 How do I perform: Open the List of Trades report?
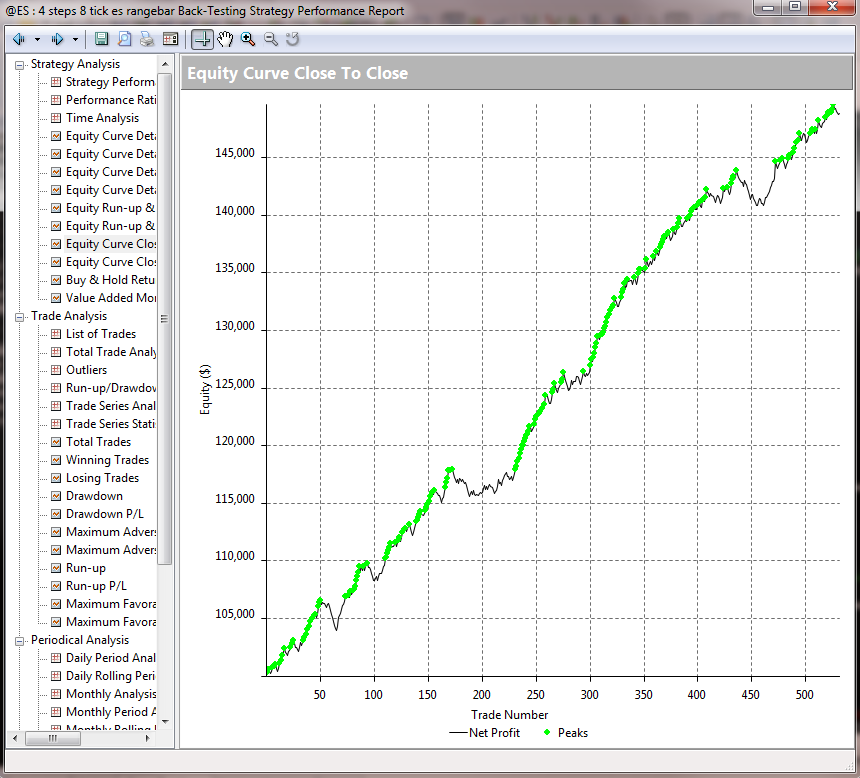click(100, 334)
